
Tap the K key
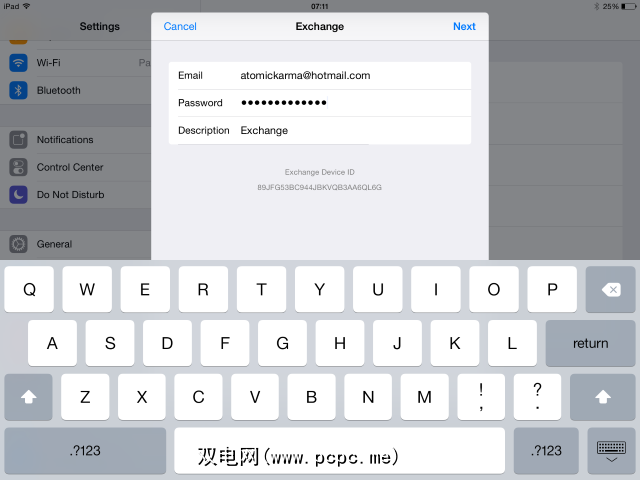(455, 343)
